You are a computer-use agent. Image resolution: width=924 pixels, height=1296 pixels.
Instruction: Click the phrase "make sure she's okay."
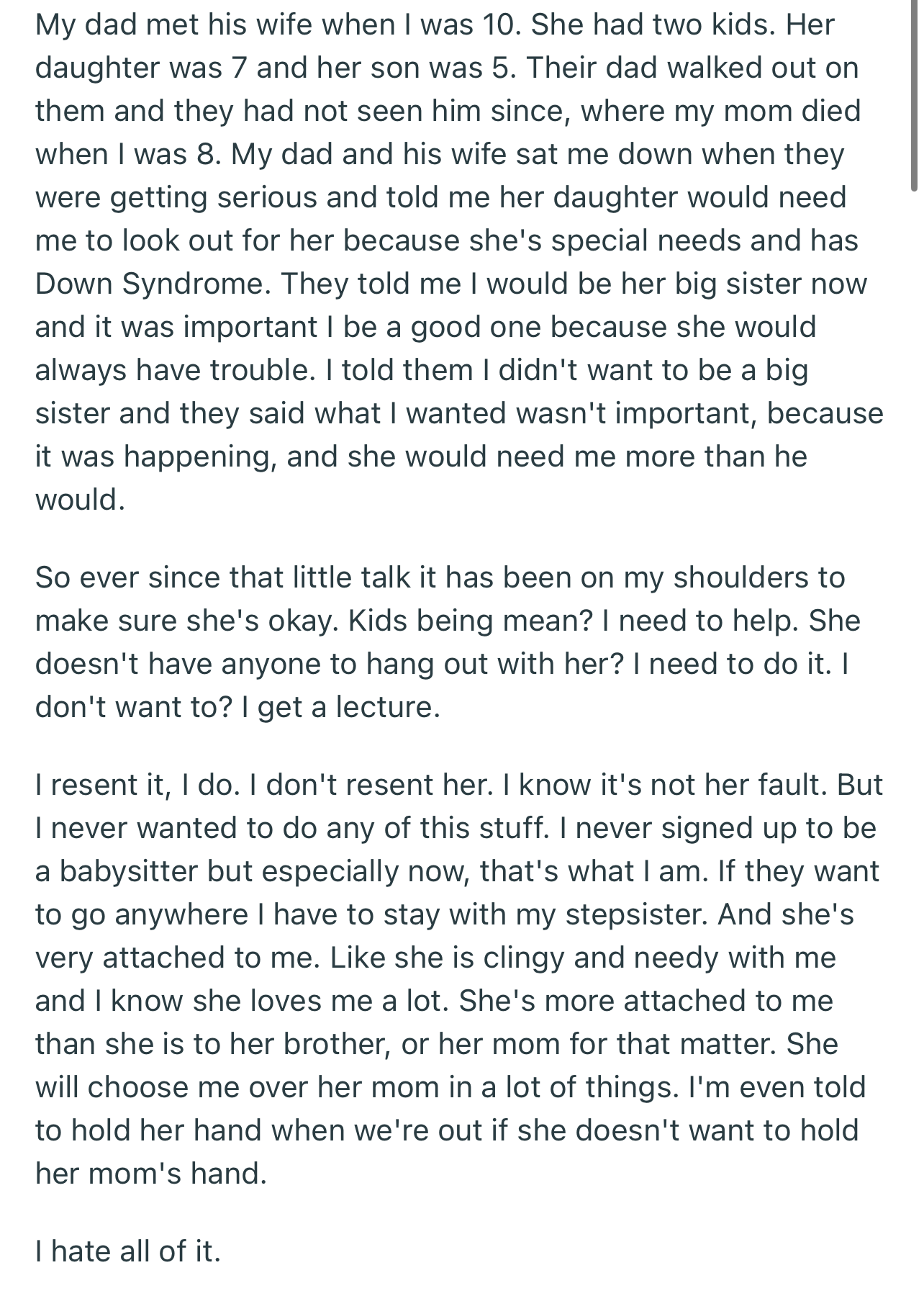[x=185, y=621]
